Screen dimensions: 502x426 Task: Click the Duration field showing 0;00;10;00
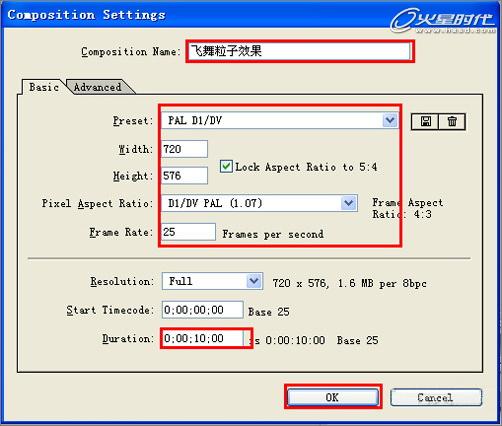pos(203,338)
